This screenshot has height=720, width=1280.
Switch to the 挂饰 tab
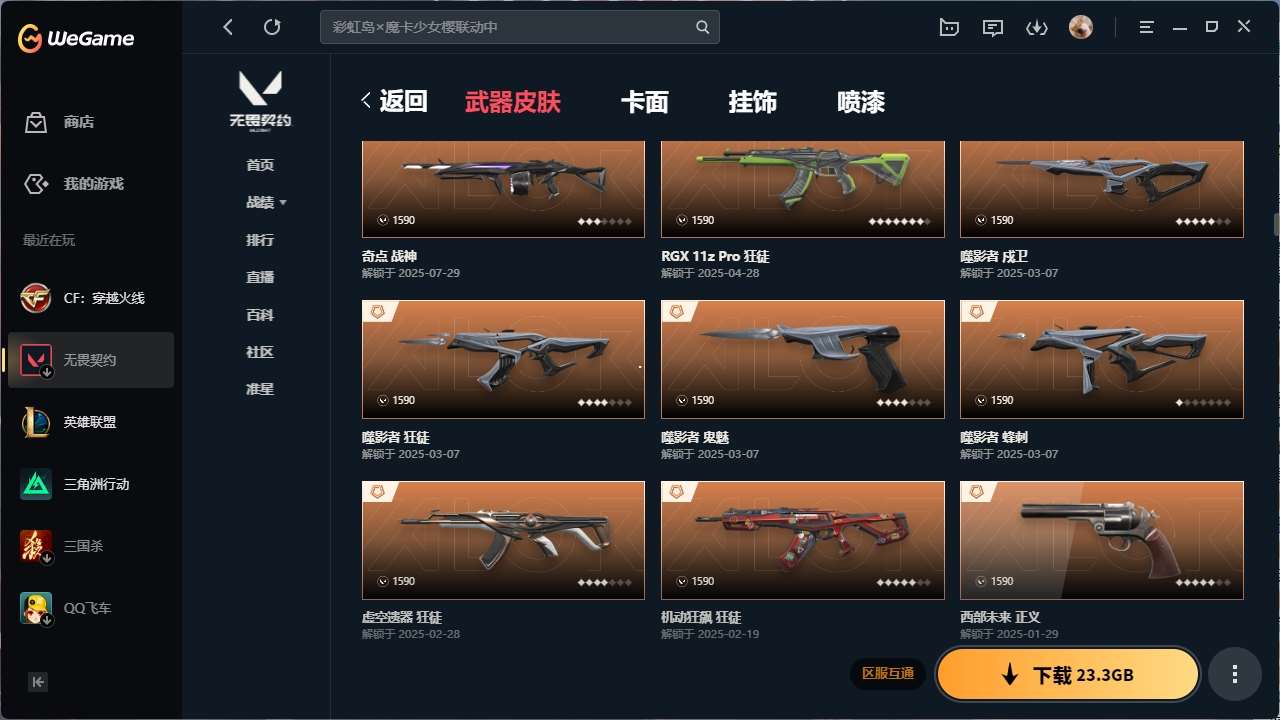(753, 102)
